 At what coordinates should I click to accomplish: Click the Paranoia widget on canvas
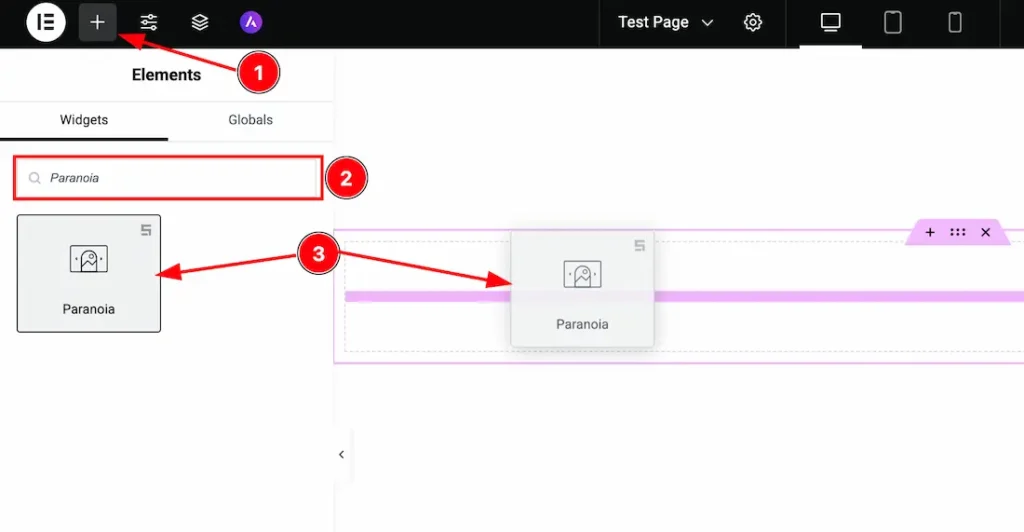coord(582,289)
